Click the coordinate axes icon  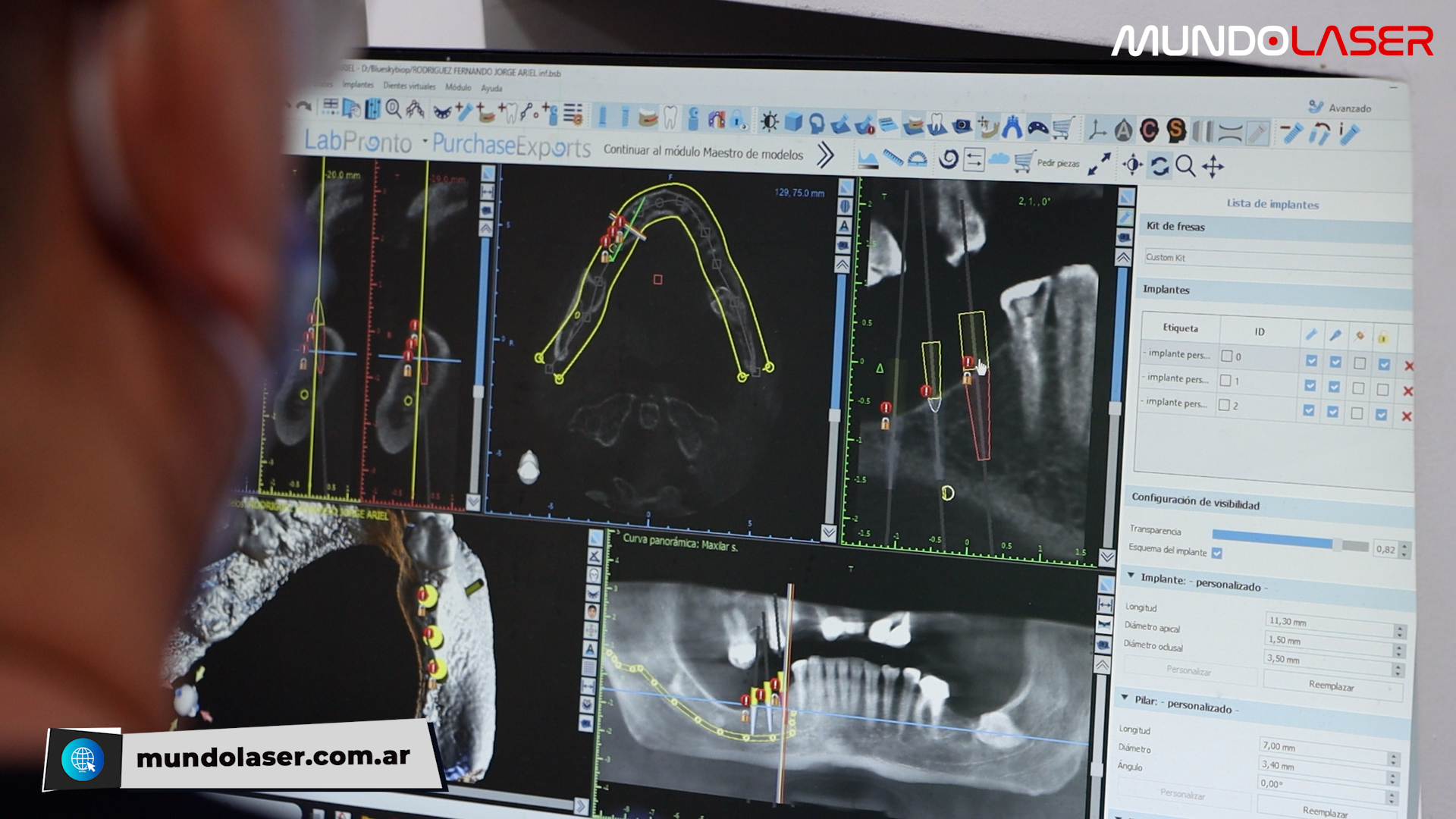point(1097,130)
